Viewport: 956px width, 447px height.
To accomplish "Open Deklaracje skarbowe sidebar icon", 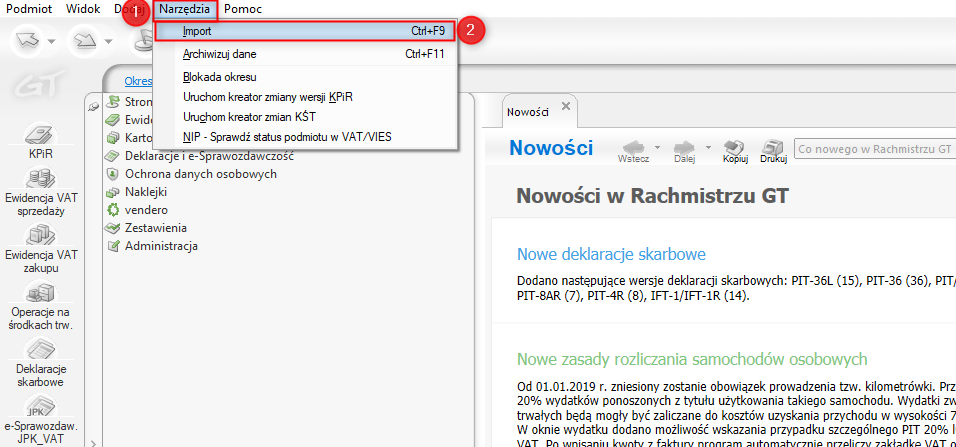I will pyautogui.click(x=40, y=363).
